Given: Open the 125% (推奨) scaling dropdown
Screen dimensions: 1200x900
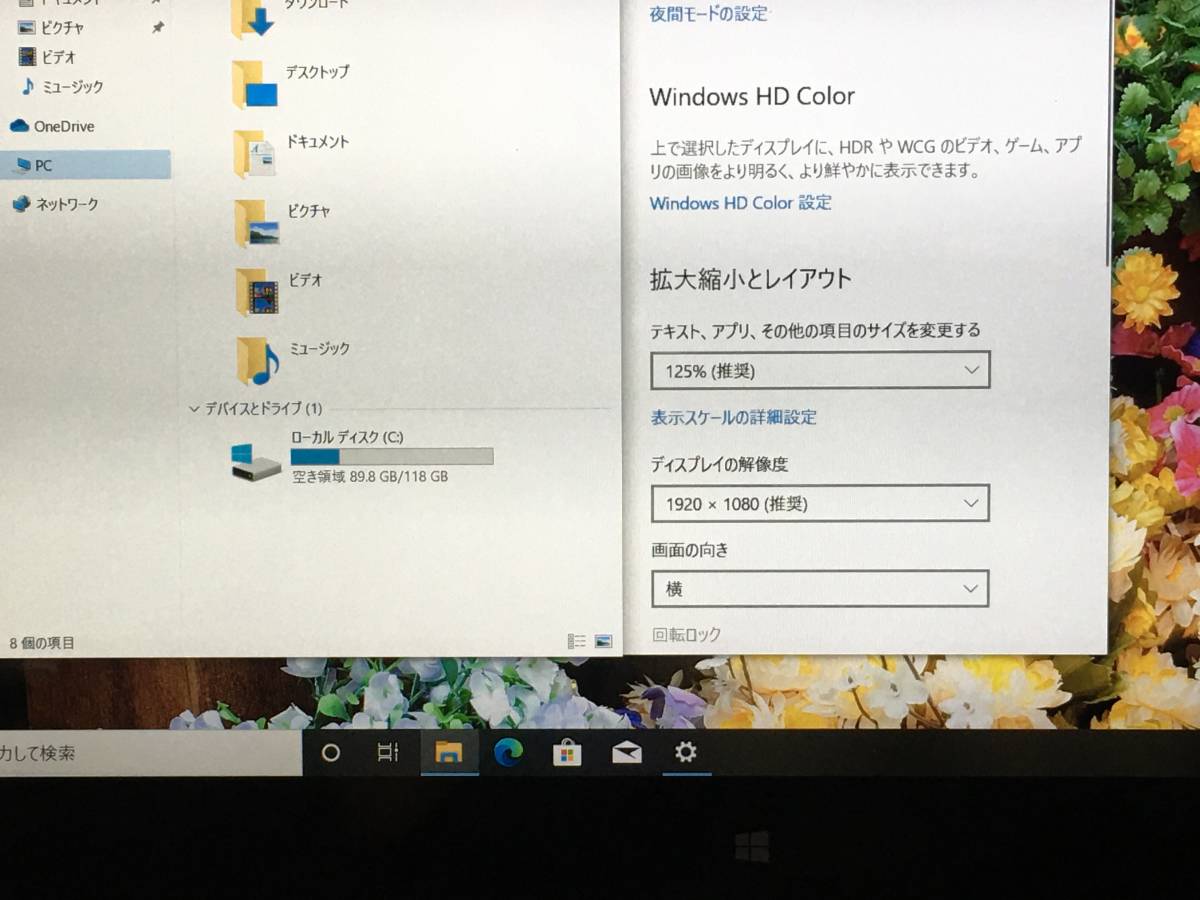Looking at the screenshot, I should point(820,370).
